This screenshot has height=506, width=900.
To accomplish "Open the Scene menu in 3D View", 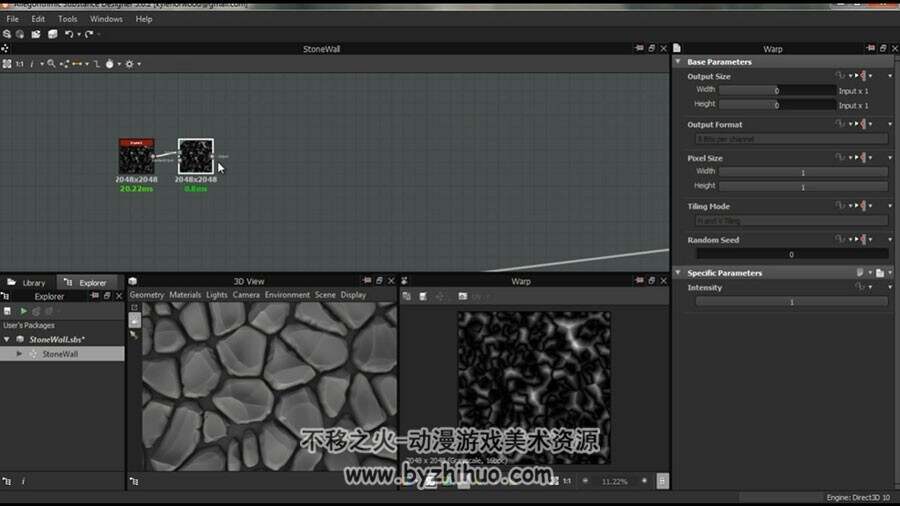I will (x=325, y=295).
